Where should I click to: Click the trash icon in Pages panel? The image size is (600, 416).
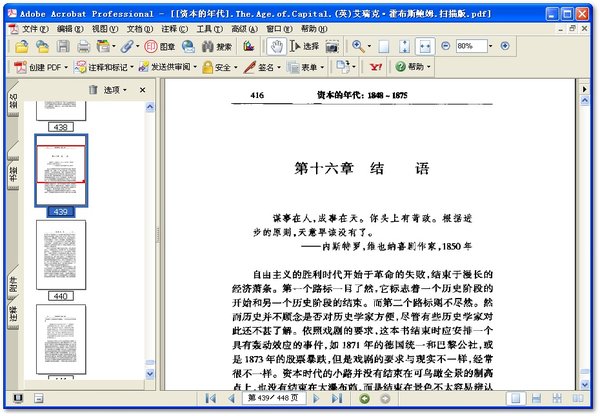click(93, 90)
